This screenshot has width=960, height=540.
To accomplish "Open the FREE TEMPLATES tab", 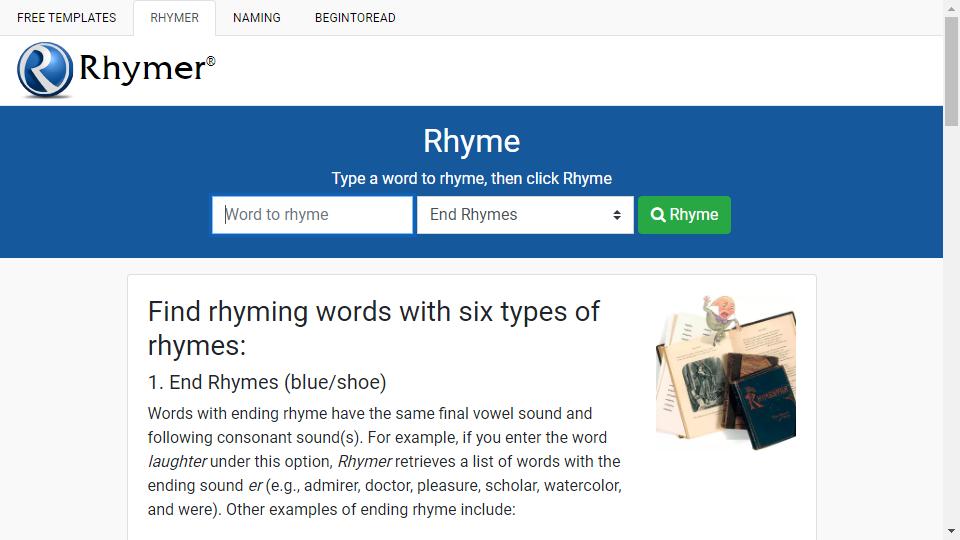I will 67,18.
